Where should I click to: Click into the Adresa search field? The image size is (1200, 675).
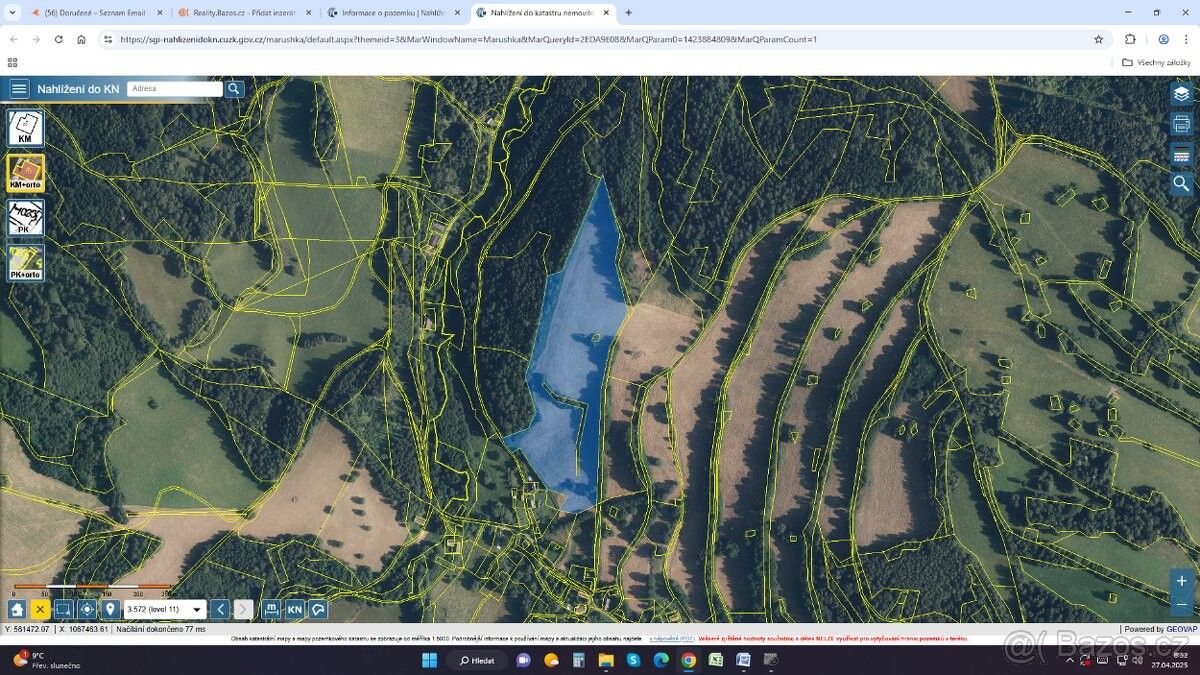click(174, 89)
